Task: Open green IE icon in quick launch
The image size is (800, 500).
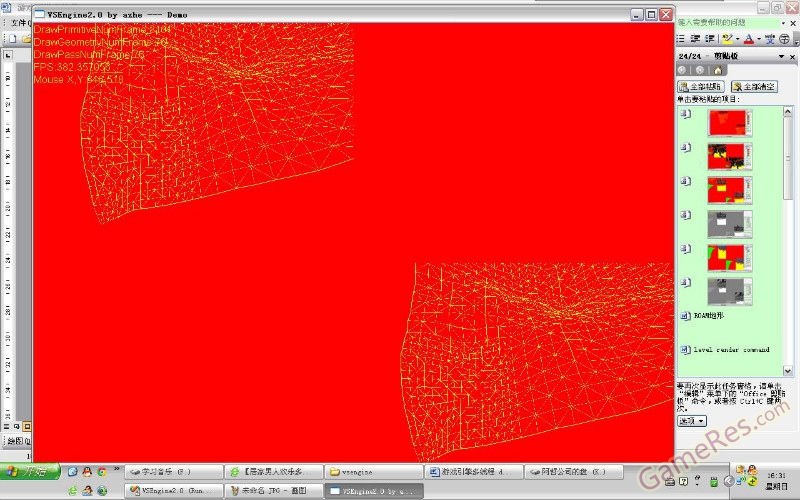Action: (72, 491)
